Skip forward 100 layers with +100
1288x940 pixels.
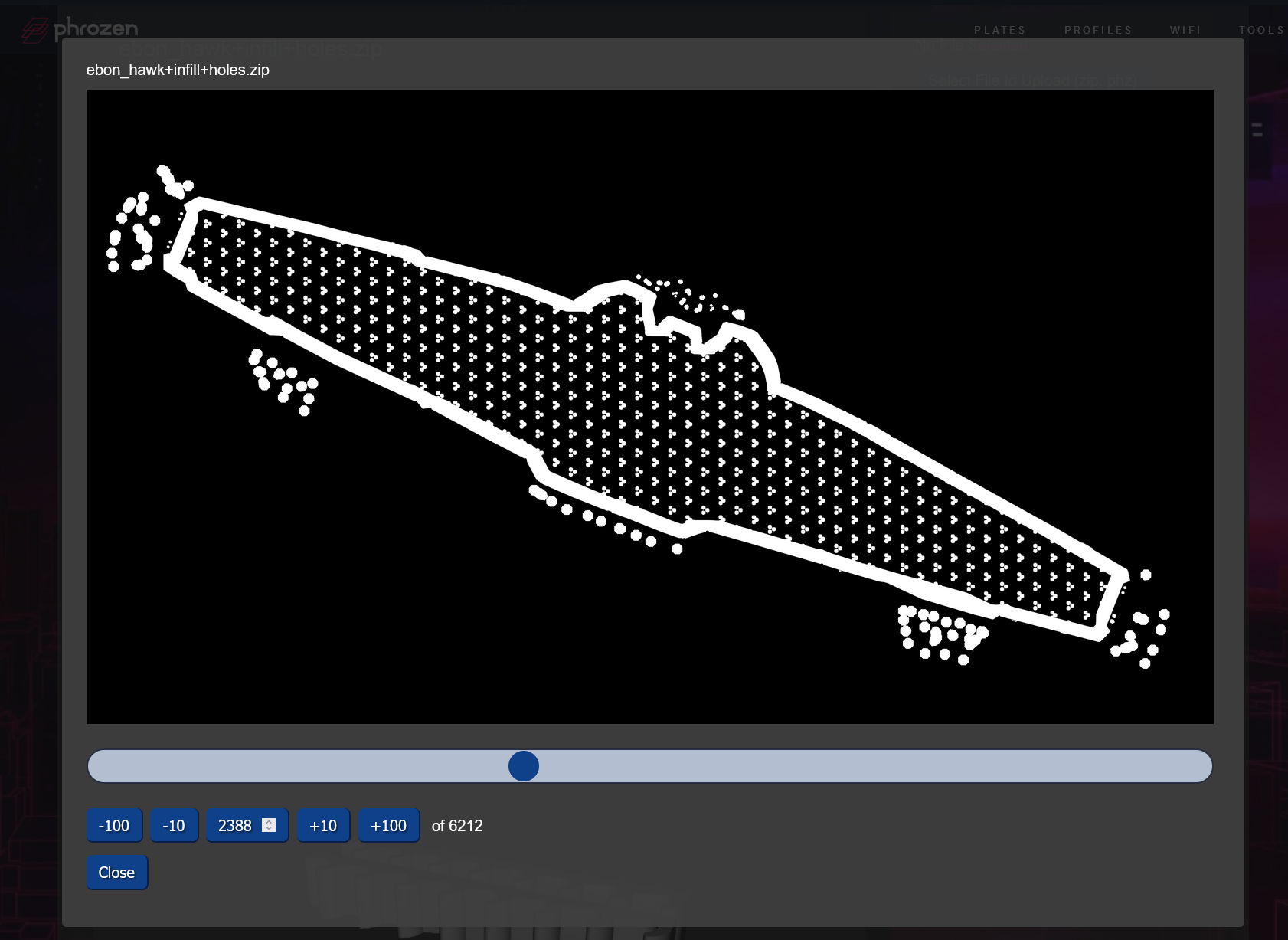click(388, 826)
